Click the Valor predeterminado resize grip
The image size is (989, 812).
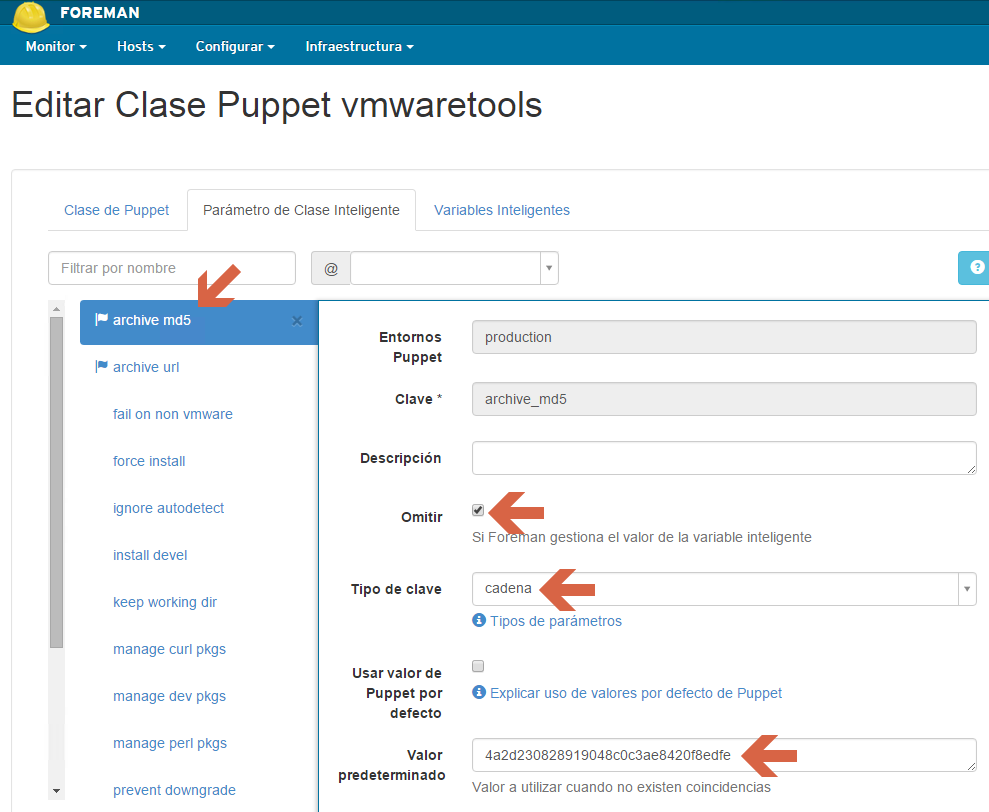(971, 766)
